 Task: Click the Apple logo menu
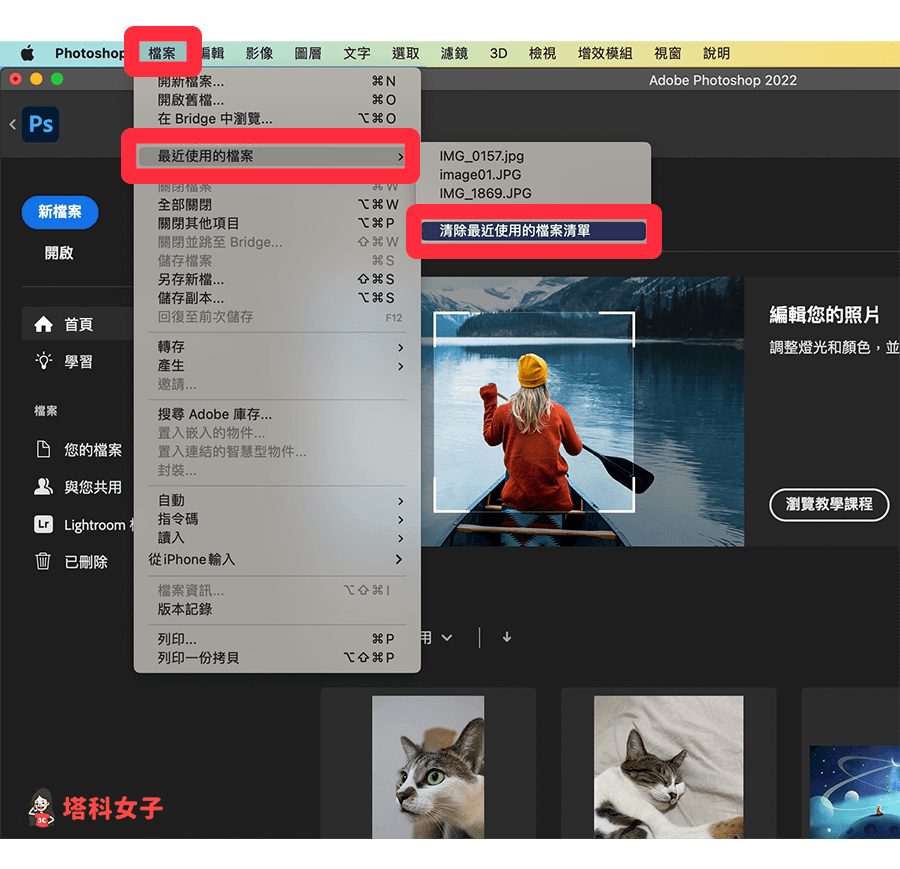tap(27, 53)
